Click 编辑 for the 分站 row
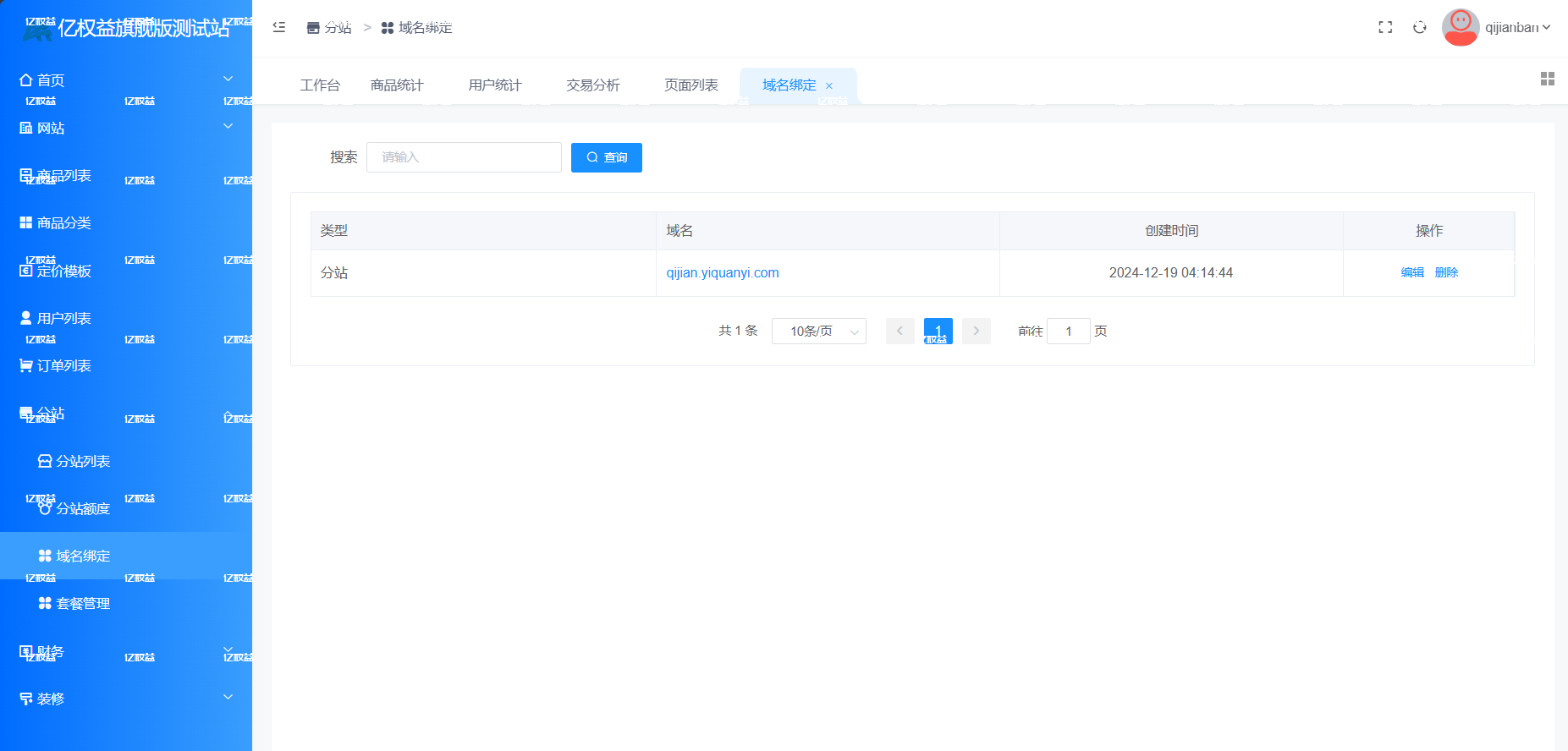Image resolution: width=1568 pixels, height=751 pixels. click(1411, 272)
